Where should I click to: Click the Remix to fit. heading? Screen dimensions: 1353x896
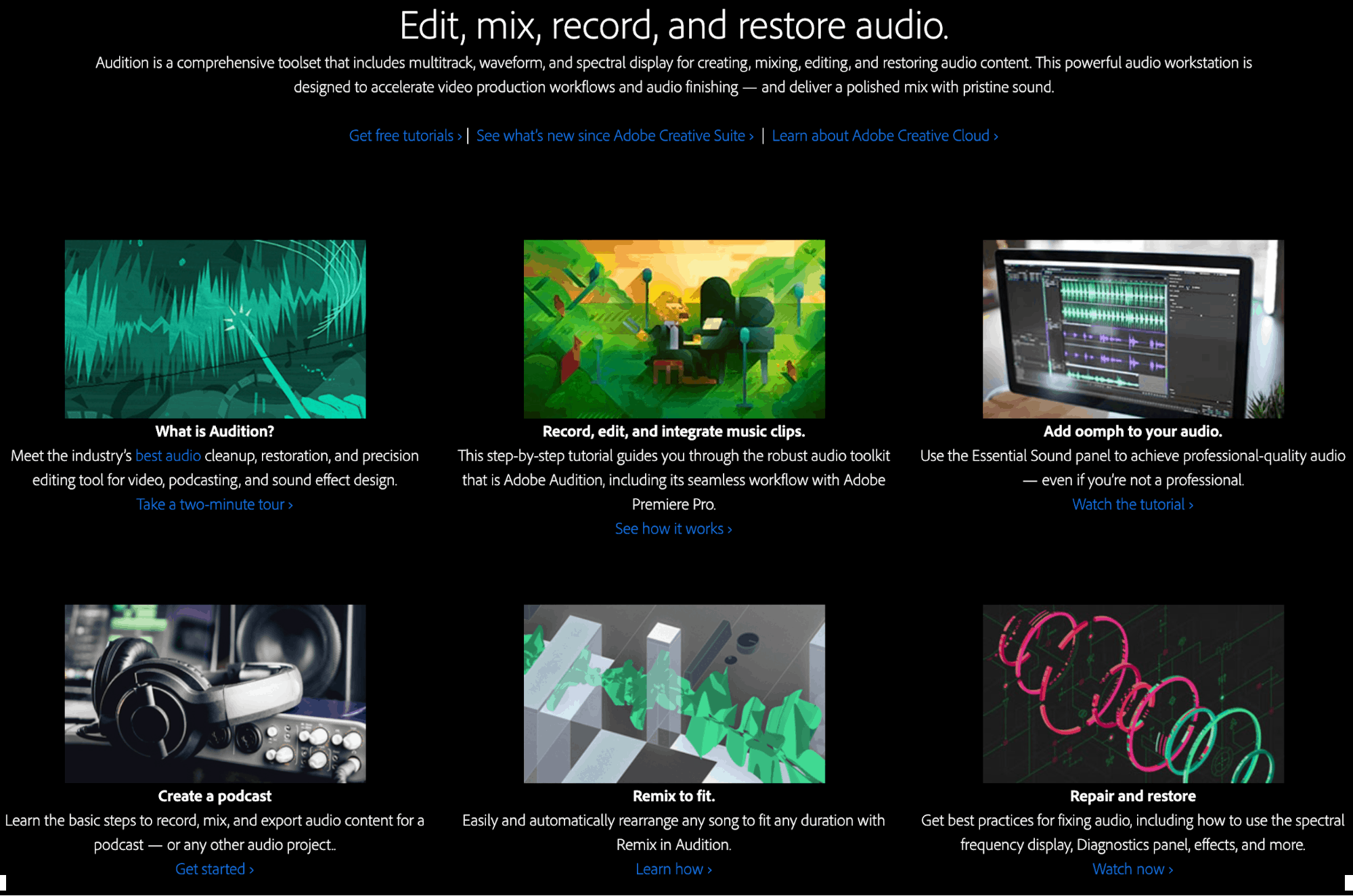673,797
